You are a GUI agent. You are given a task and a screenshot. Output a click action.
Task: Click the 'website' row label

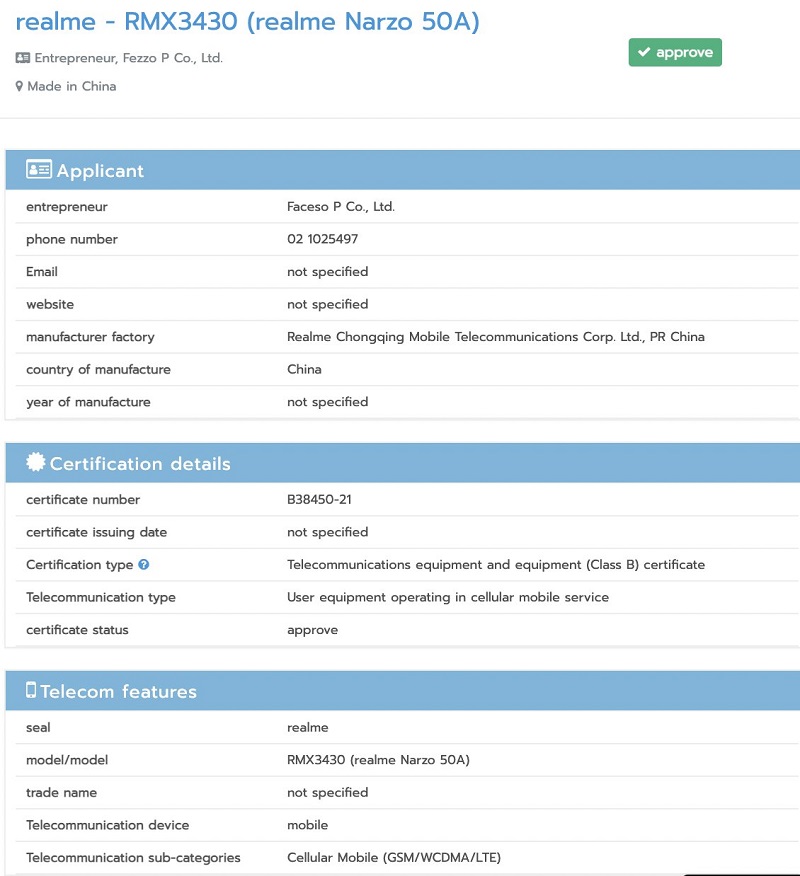point(50,304)
